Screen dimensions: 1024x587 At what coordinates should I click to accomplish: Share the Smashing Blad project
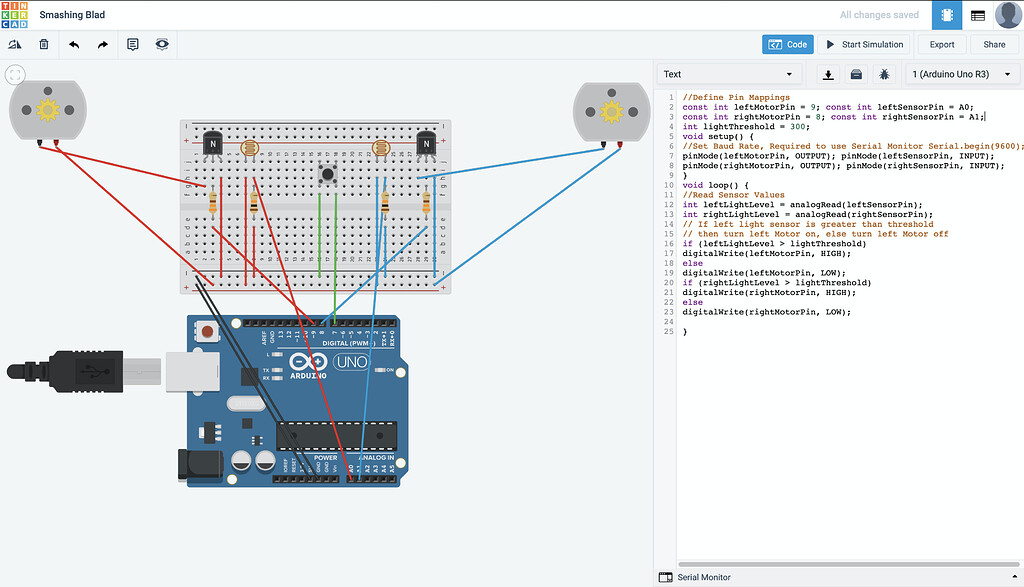click(993, 44)
